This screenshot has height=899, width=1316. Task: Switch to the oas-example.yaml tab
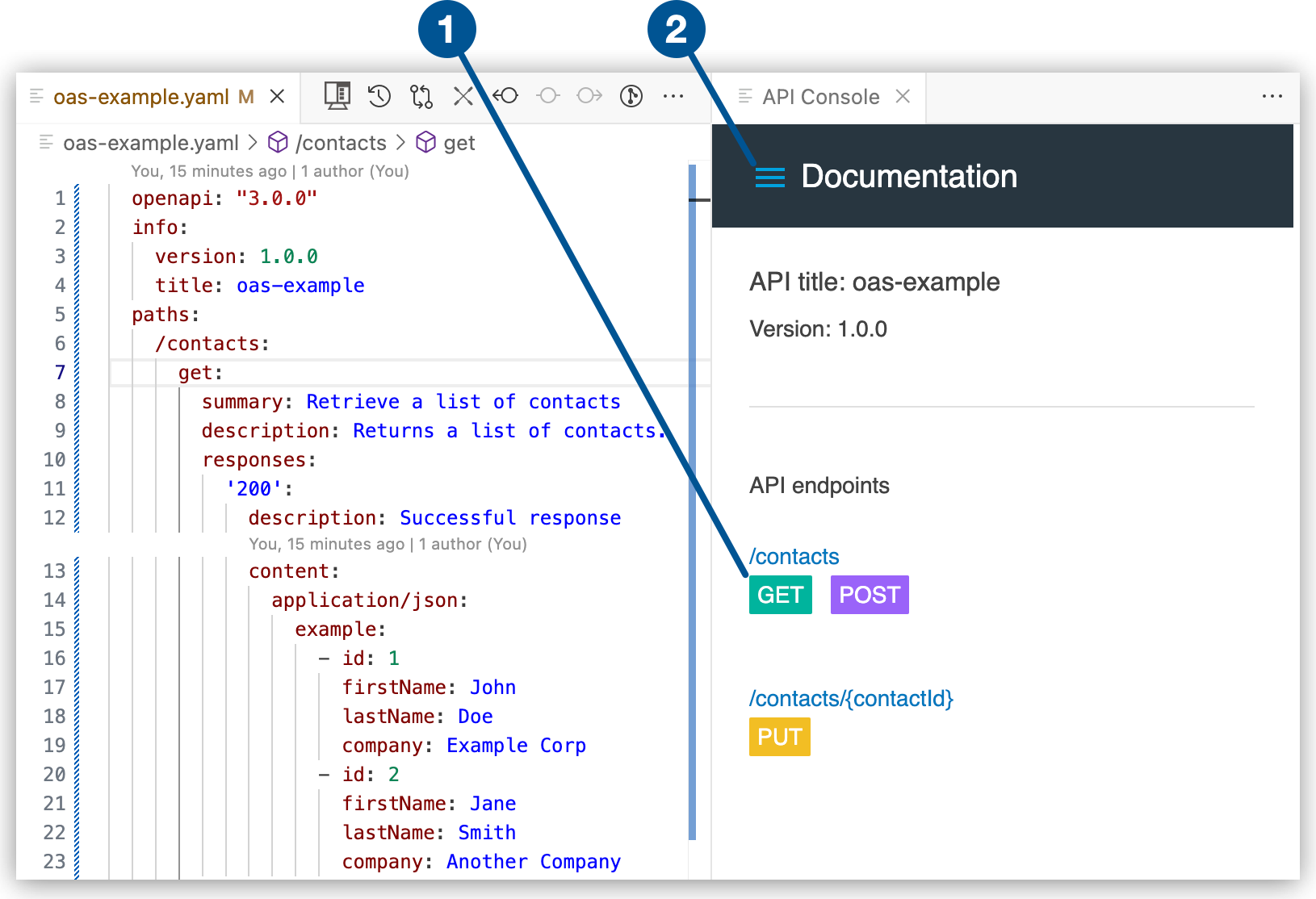(140, 96)
